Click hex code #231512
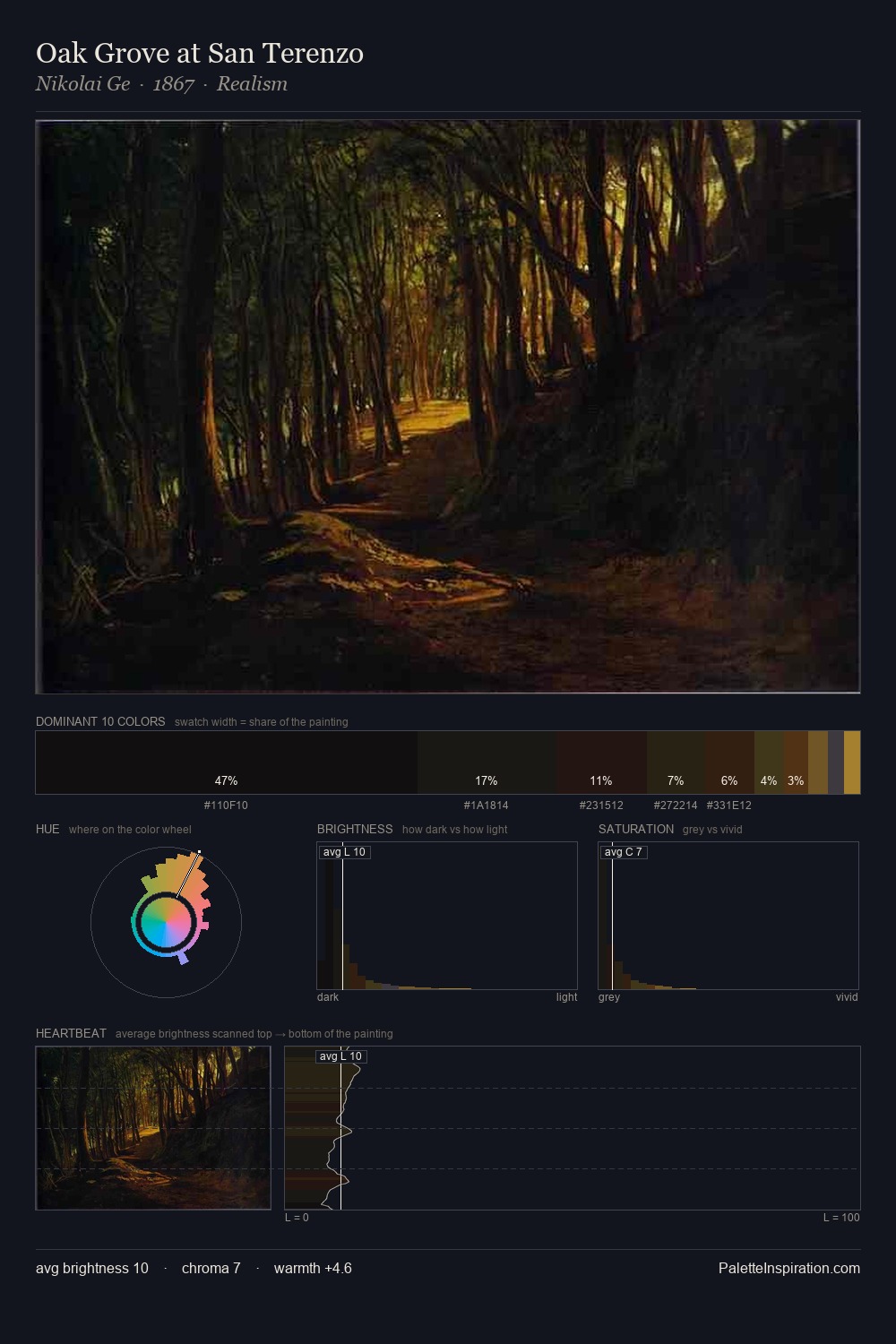Screen dimensions: 896x1344 [601, 806]
